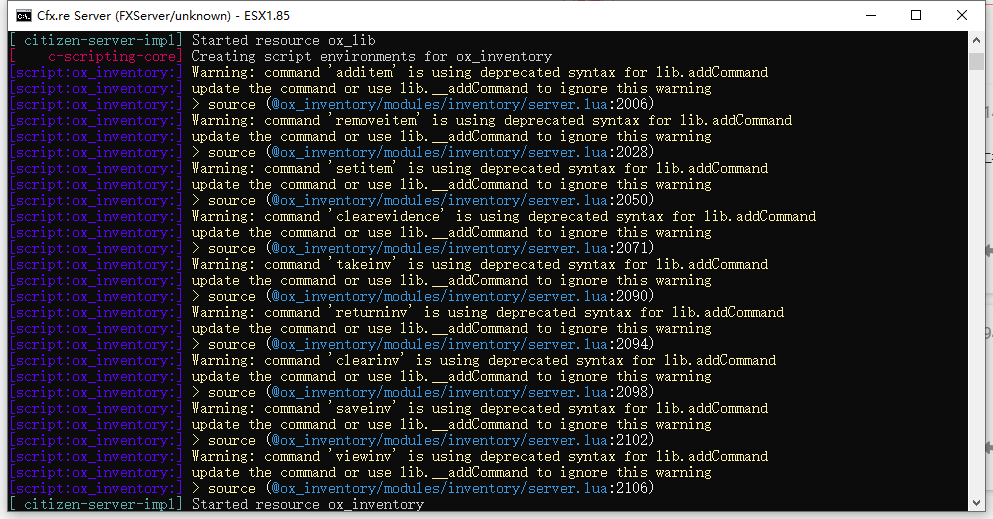Click the console icon in the title bar
This screenshot has width=993, height=519.
click(24, 15)
